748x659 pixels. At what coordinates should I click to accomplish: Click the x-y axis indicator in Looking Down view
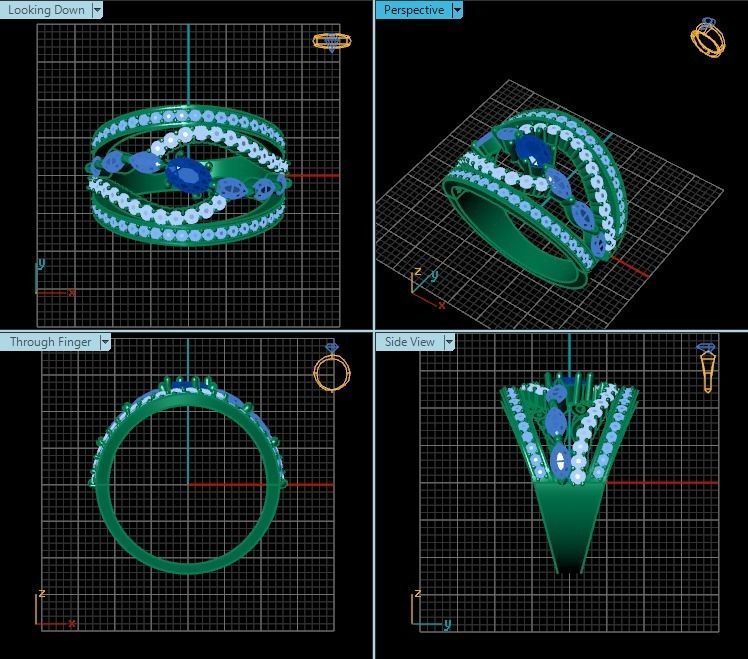[55, 278]
